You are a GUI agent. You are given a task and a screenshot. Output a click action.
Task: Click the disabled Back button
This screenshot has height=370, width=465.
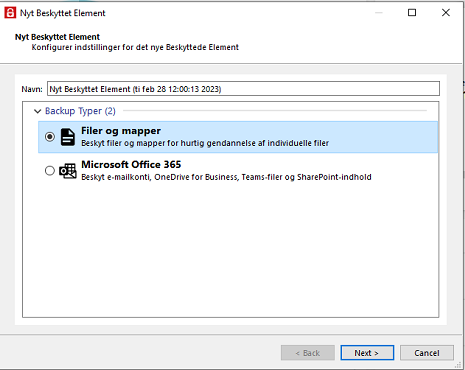pos(308,353)
